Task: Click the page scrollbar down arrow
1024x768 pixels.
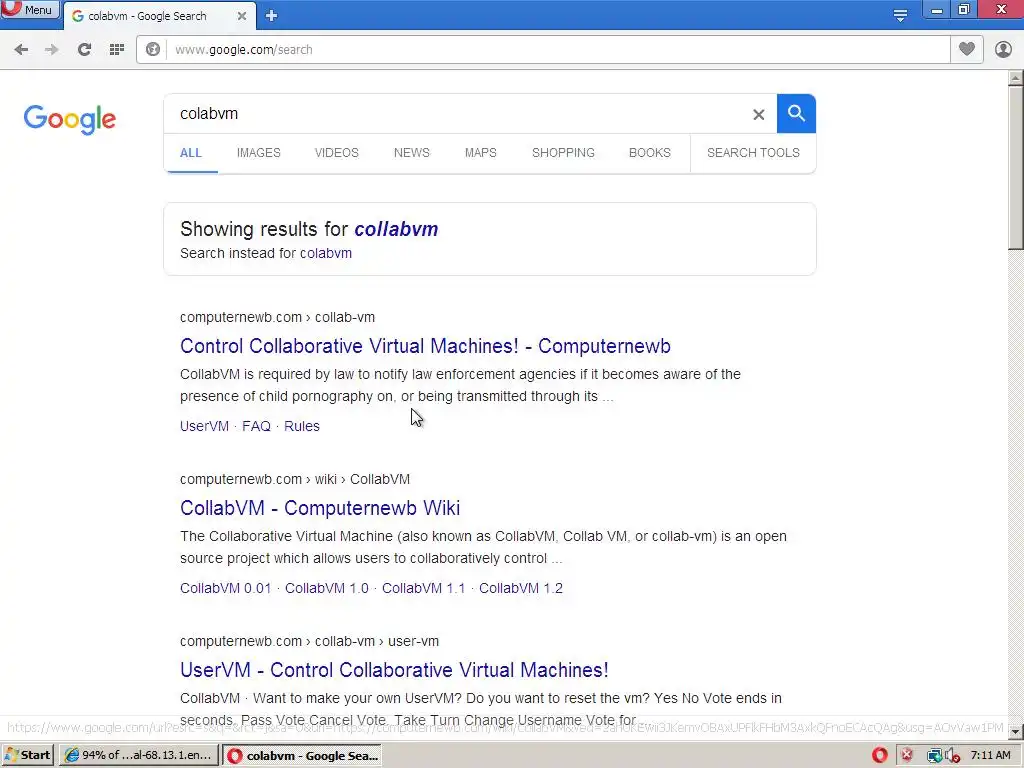Action: tap(1016, 731)
